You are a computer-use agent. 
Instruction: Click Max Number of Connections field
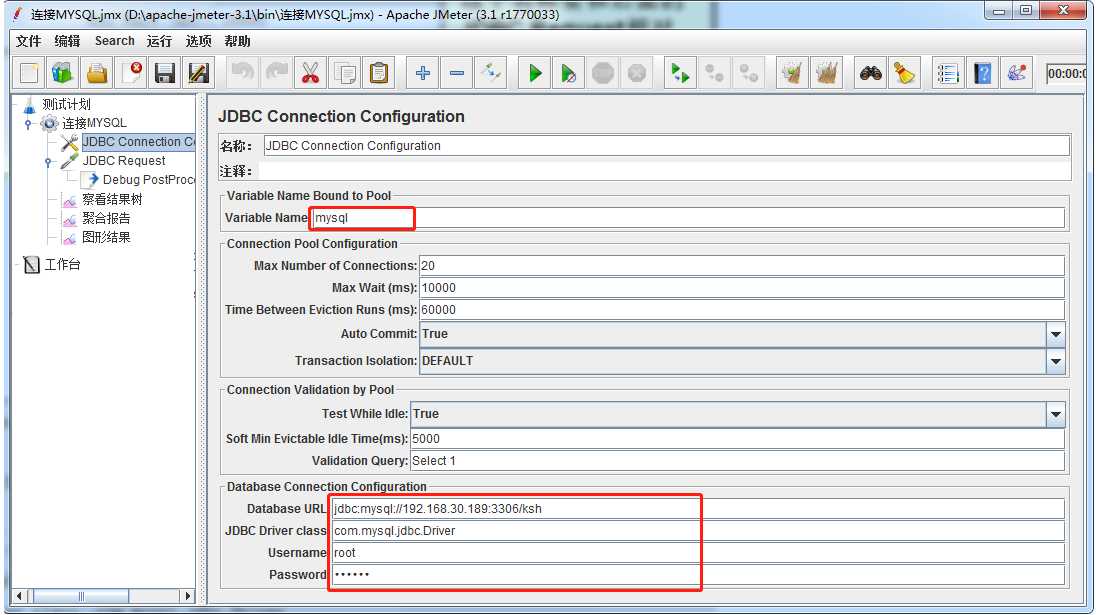coord(742,266)
